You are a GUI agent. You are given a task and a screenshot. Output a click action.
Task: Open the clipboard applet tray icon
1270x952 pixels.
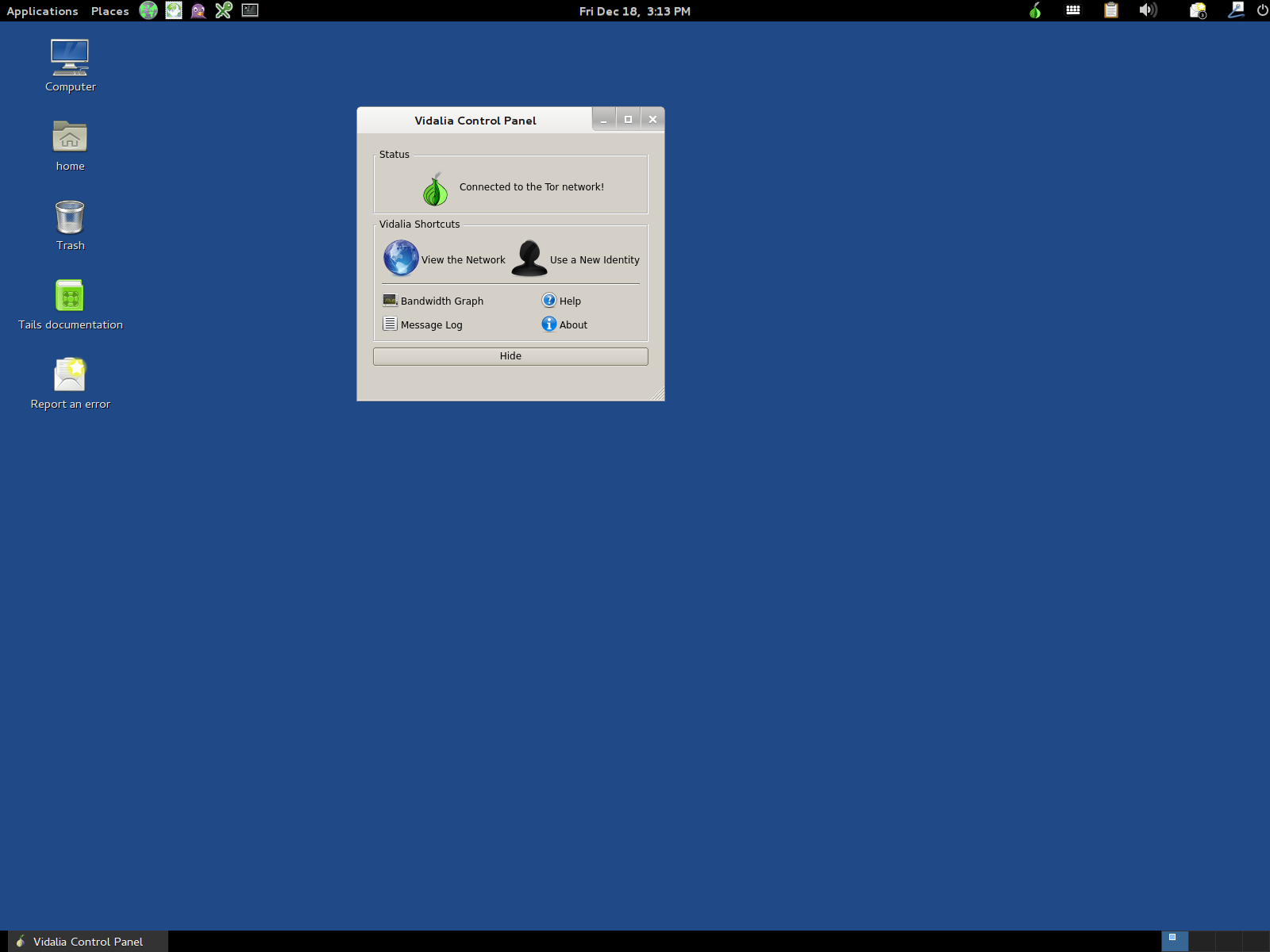[x=1111, y=10]
